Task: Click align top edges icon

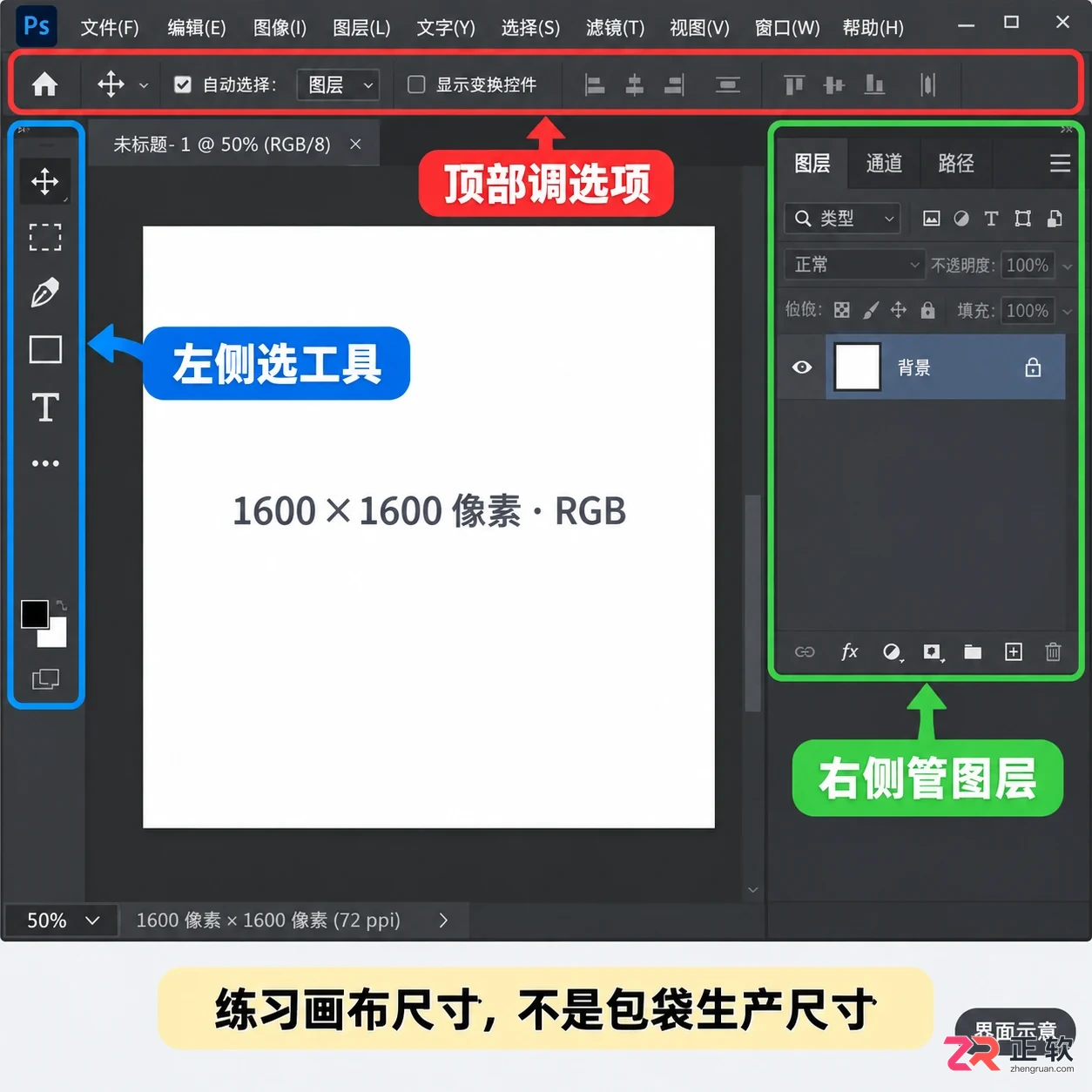Action: (x=793, y=84)
